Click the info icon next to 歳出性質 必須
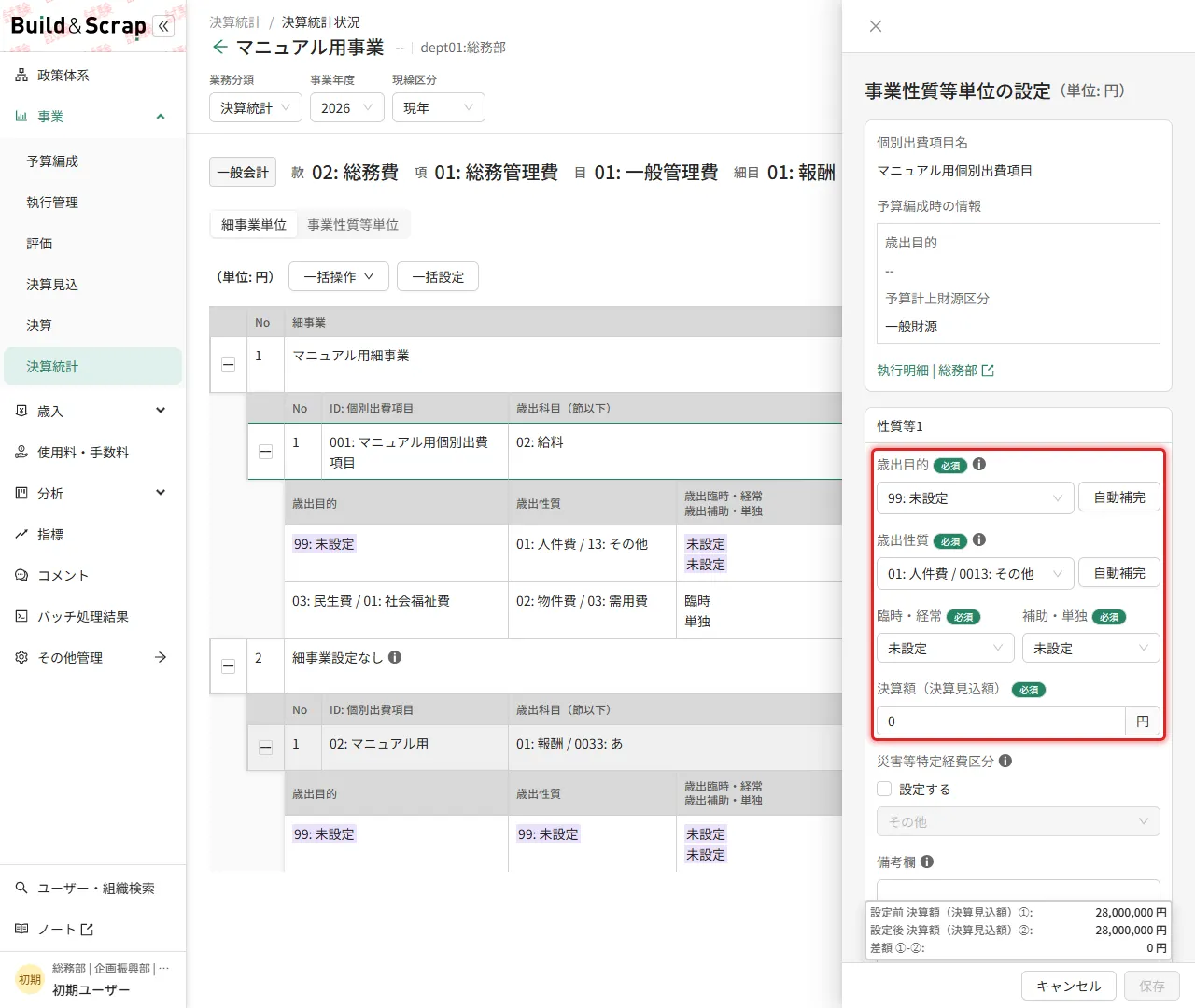This screenshot has width=1195, height=1008. [x=979, y=539]
